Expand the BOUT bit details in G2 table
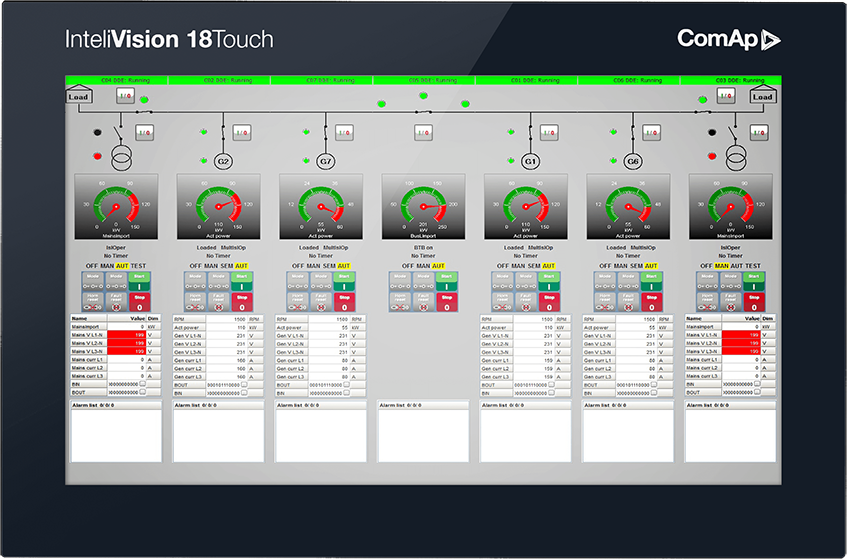This screenshot has width=847, height=559. 245,385
